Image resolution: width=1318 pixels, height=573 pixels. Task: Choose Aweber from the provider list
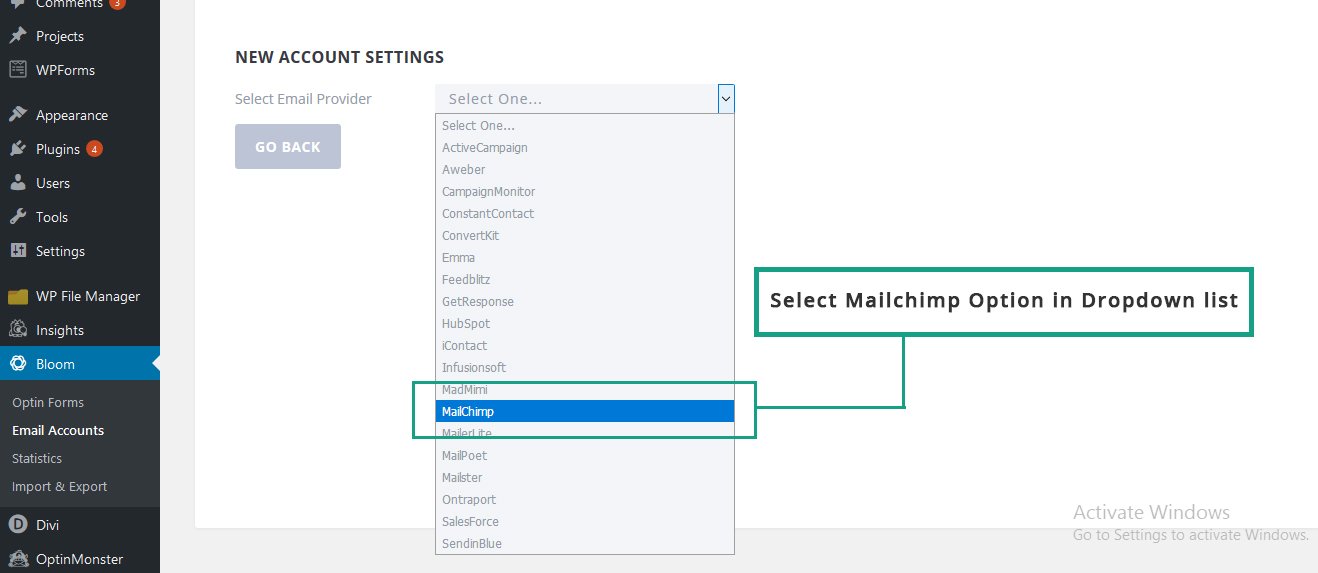[x=585, y=169]
